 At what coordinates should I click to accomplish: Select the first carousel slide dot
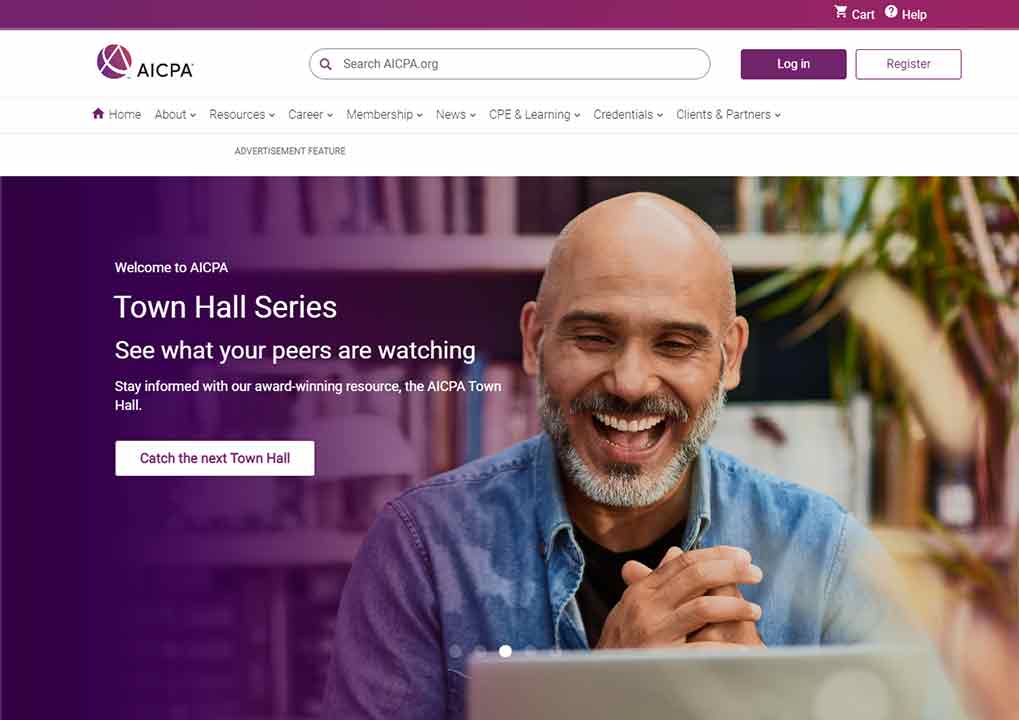pyautogui.click(x=456, y=650)
